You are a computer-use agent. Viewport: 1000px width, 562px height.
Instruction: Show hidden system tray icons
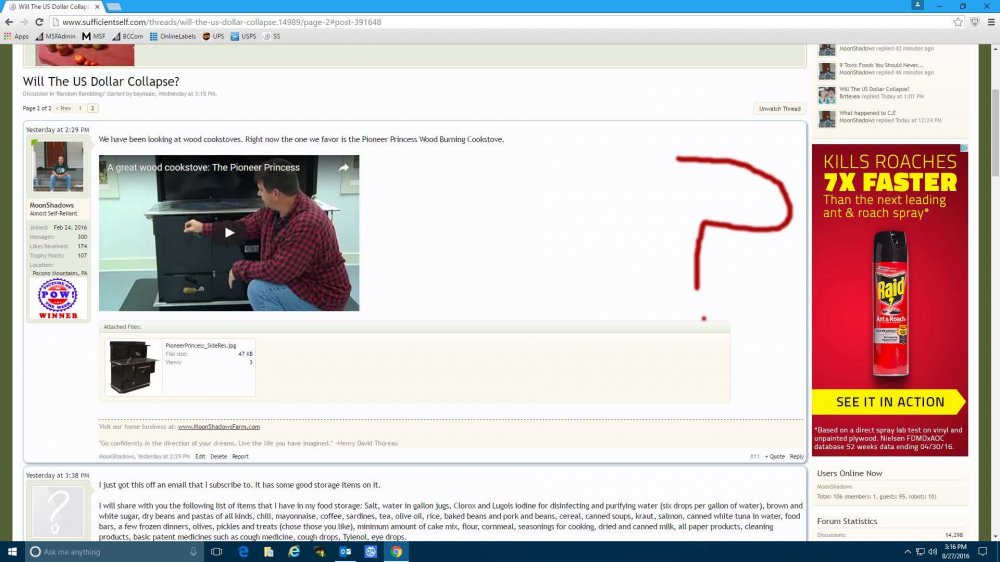(x=908, y=552)
